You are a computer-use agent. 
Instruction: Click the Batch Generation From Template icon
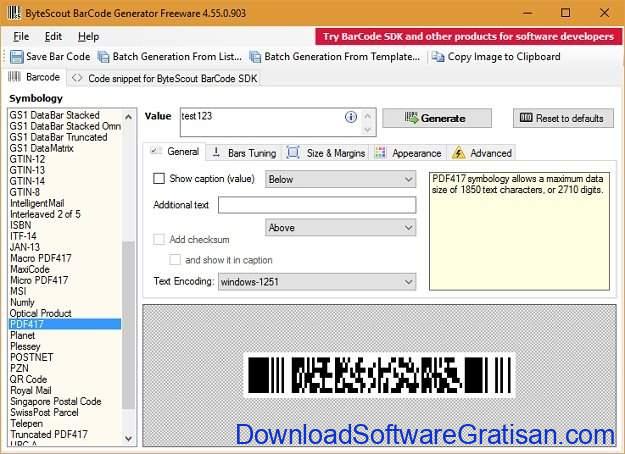tap(255, 57)
